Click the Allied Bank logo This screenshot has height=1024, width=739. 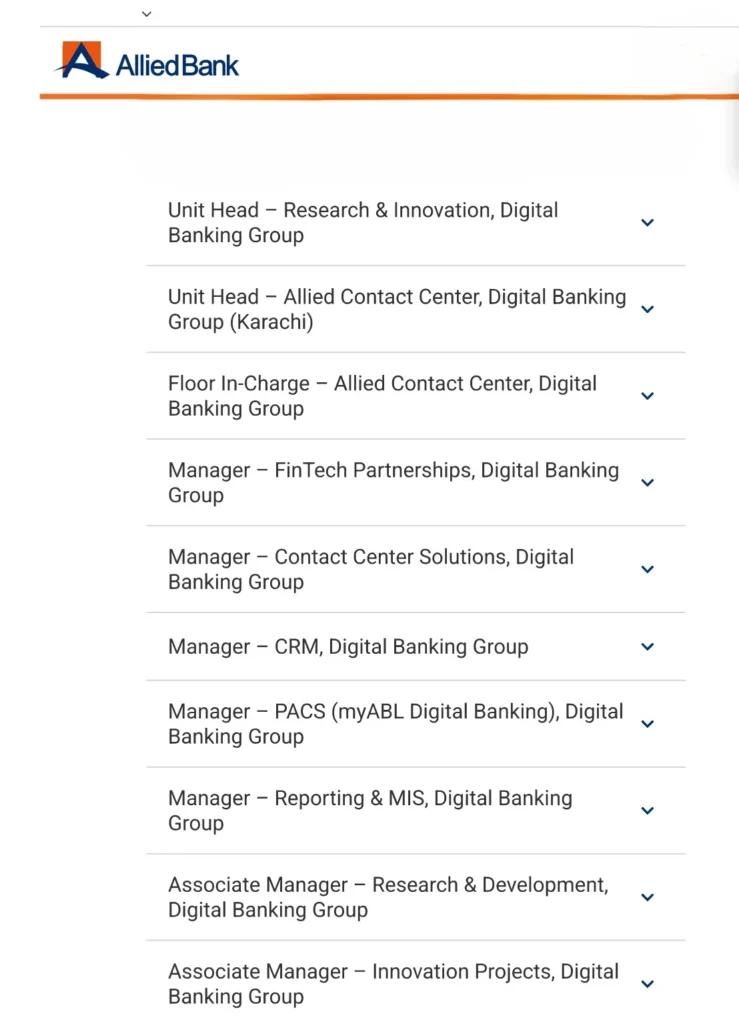coord(148,62)
